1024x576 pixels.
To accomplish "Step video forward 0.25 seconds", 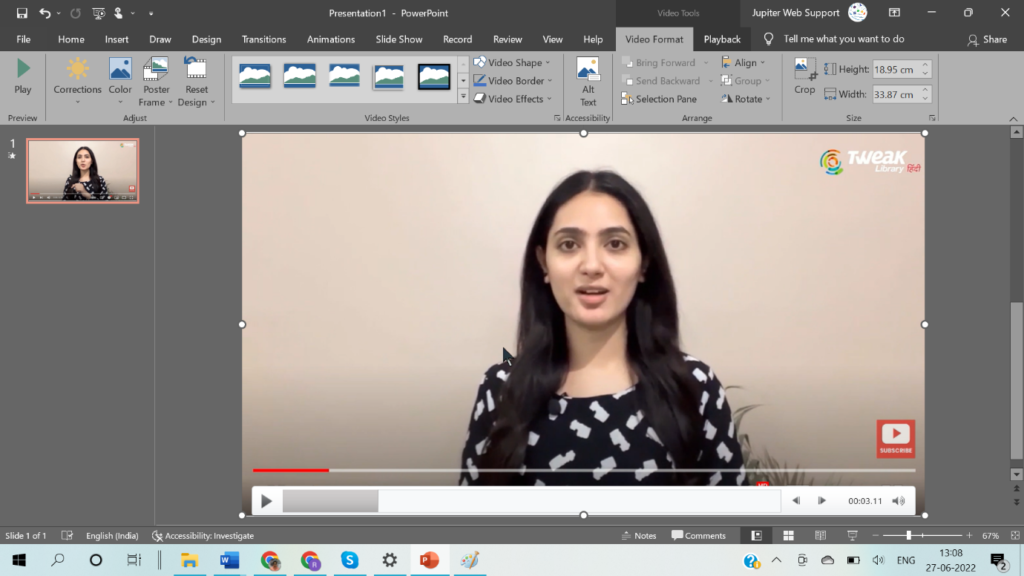I will [822, 501].
